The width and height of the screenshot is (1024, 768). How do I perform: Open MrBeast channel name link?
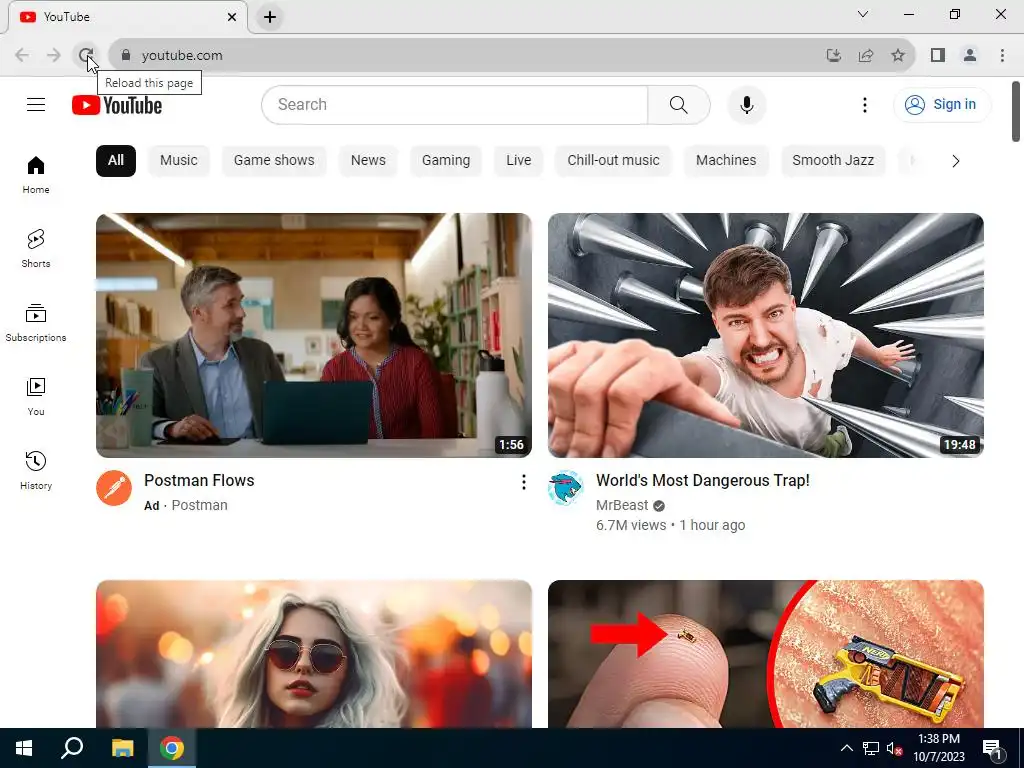pyautogui.click(x=622, y=505)
